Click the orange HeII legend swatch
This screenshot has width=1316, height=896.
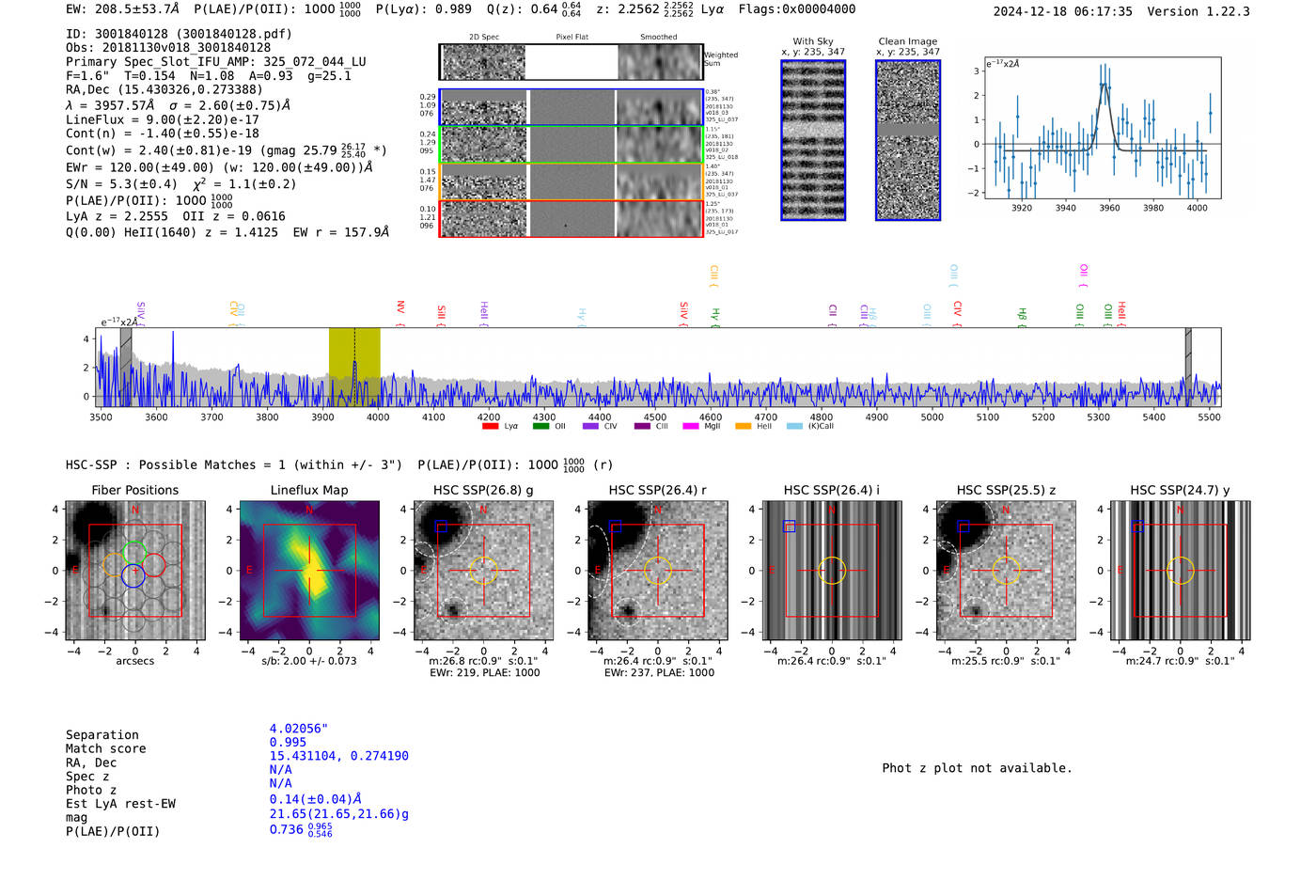pyautogui.click(x=744, y=427)
